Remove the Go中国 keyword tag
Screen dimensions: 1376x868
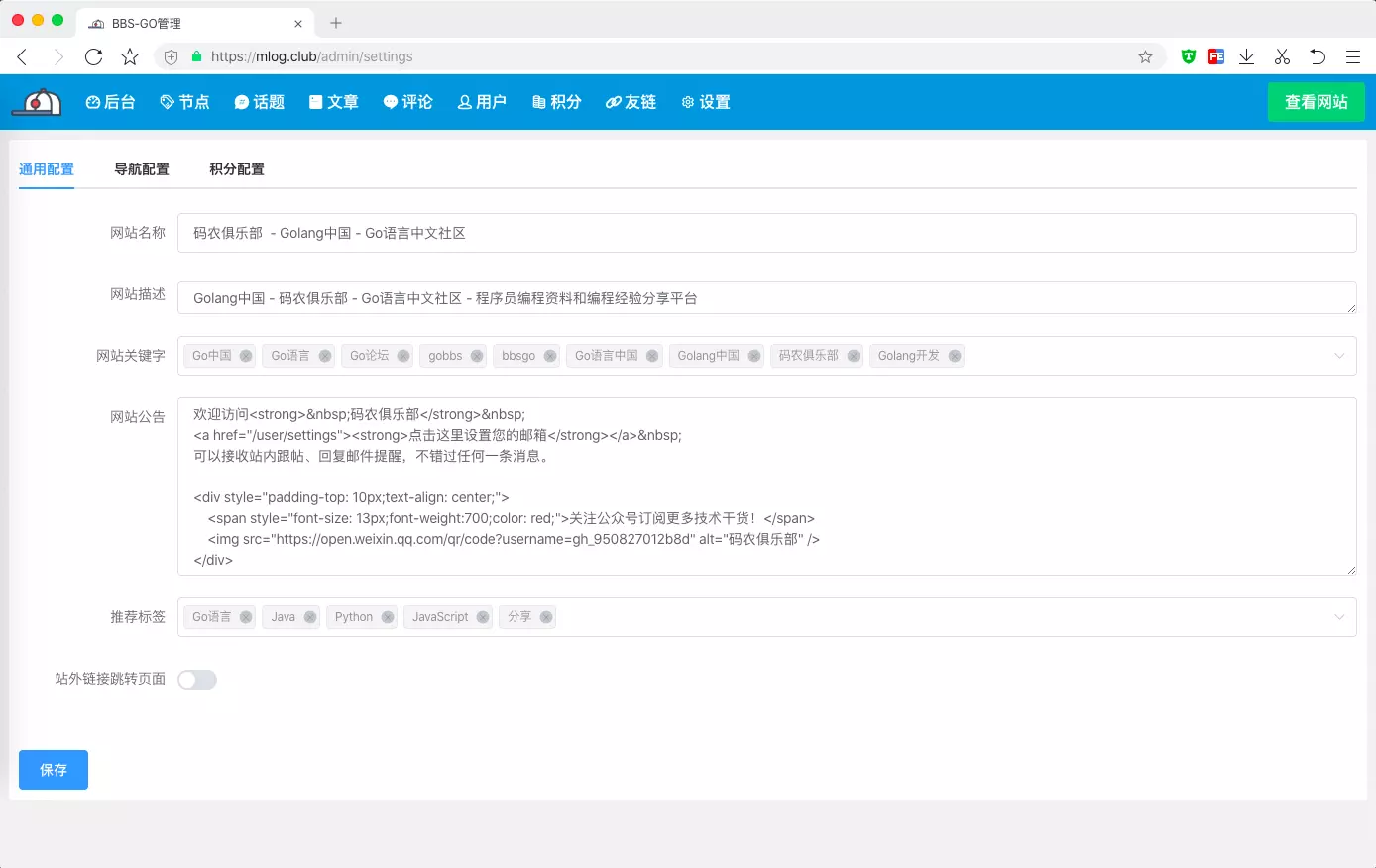tap(246, 356)
